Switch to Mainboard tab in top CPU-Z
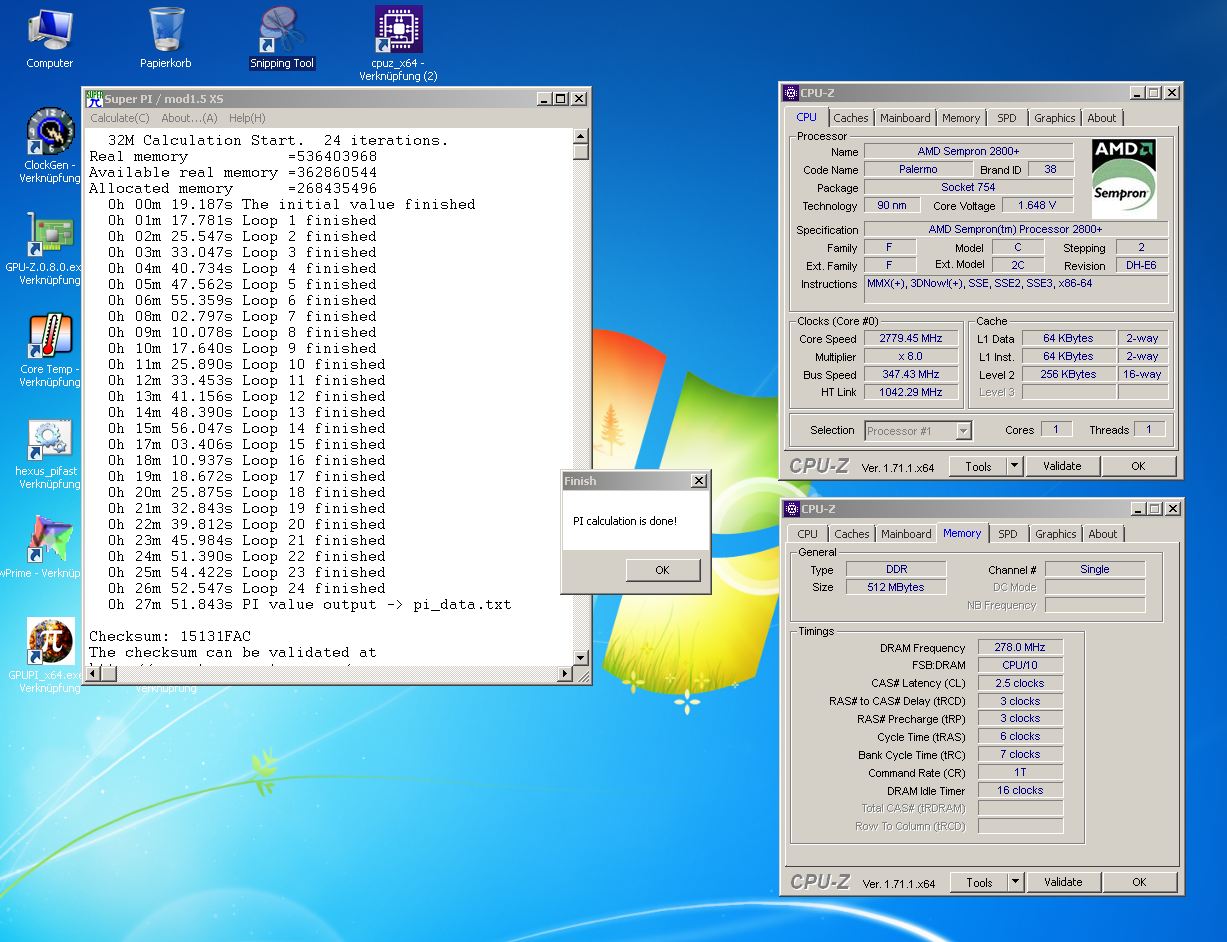The image size is (1227, 942). pos(905,118)
